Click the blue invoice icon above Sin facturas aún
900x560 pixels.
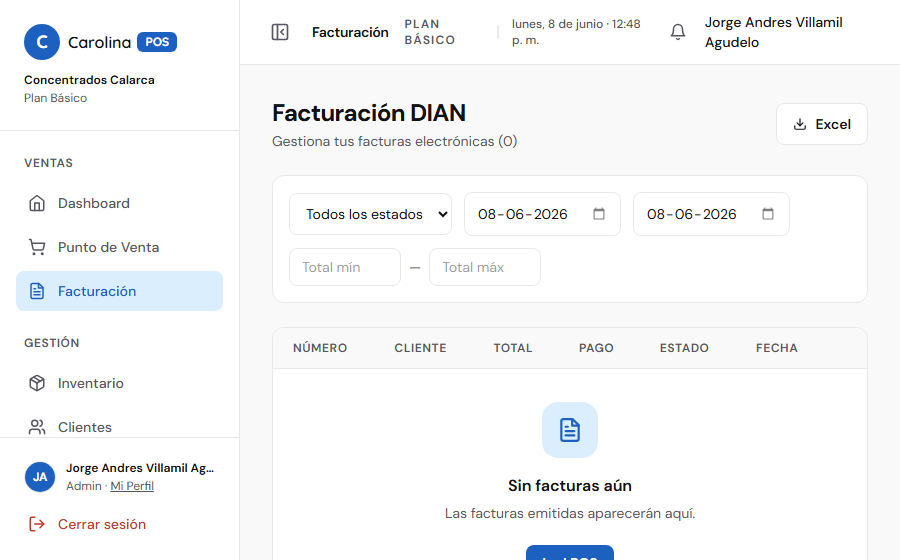click(570, 430)
